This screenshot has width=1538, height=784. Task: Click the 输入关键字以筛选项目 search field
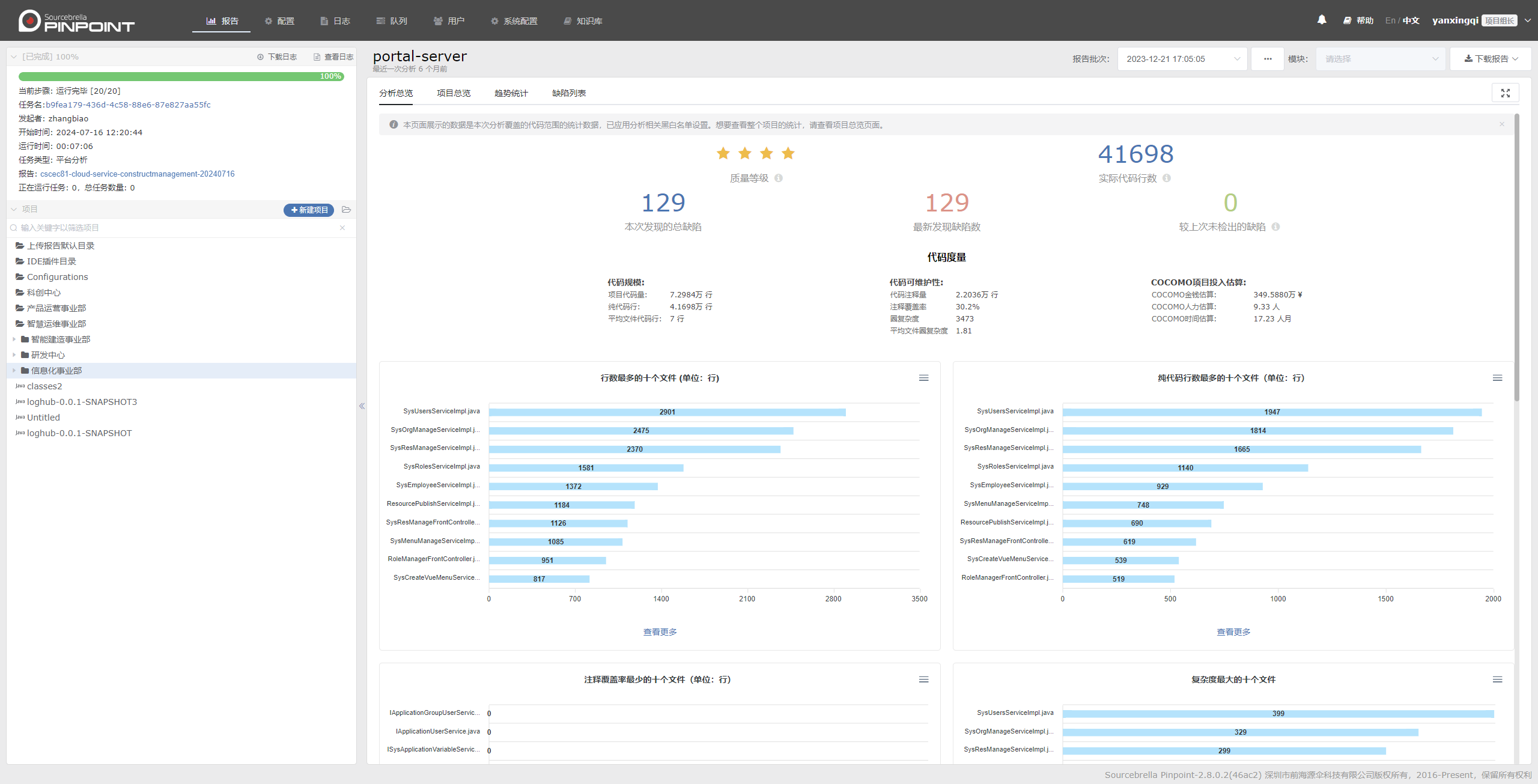(x=174, y=228)
